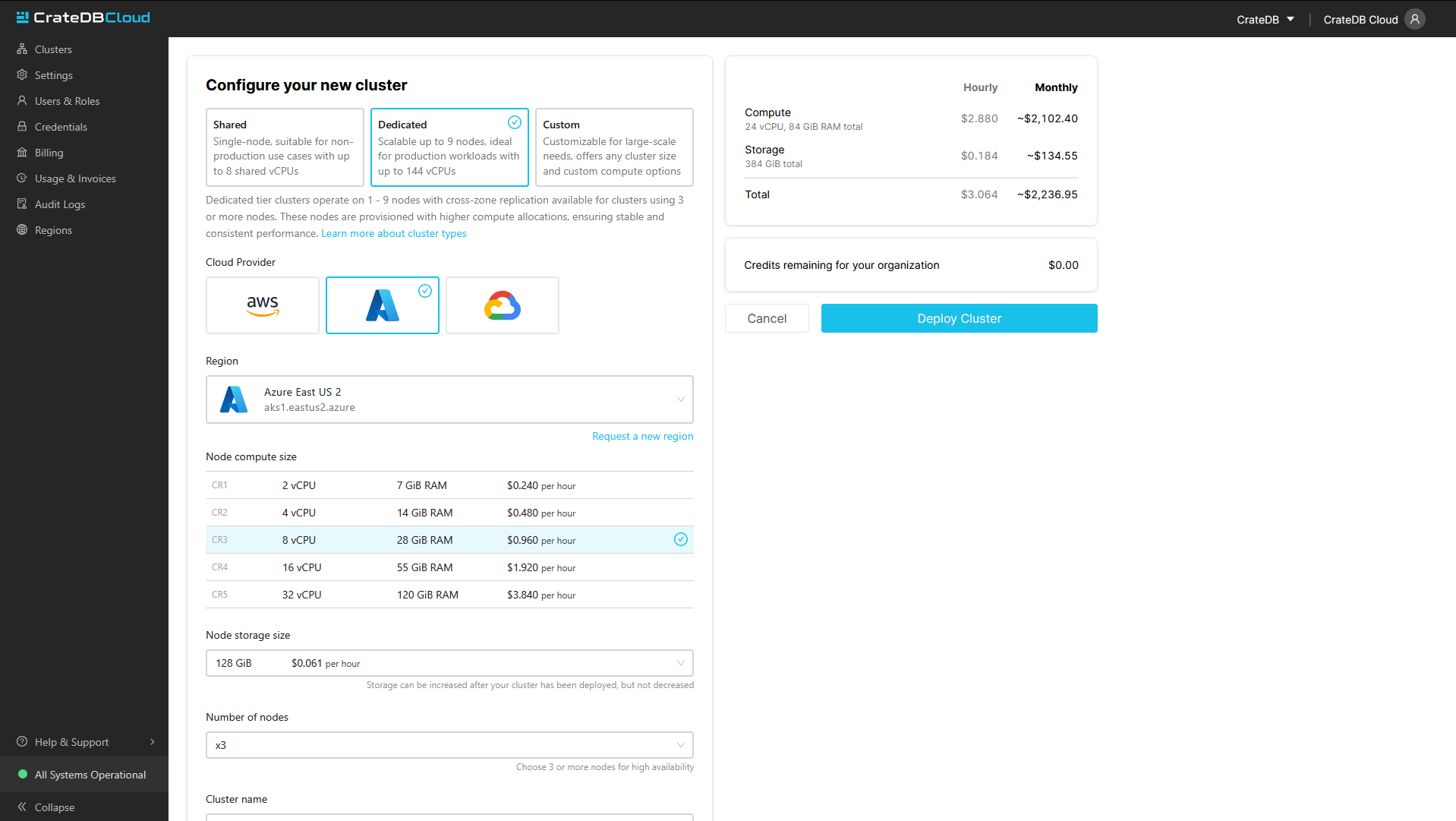
Task: Open the Billing page
Action: coord(49,152)
